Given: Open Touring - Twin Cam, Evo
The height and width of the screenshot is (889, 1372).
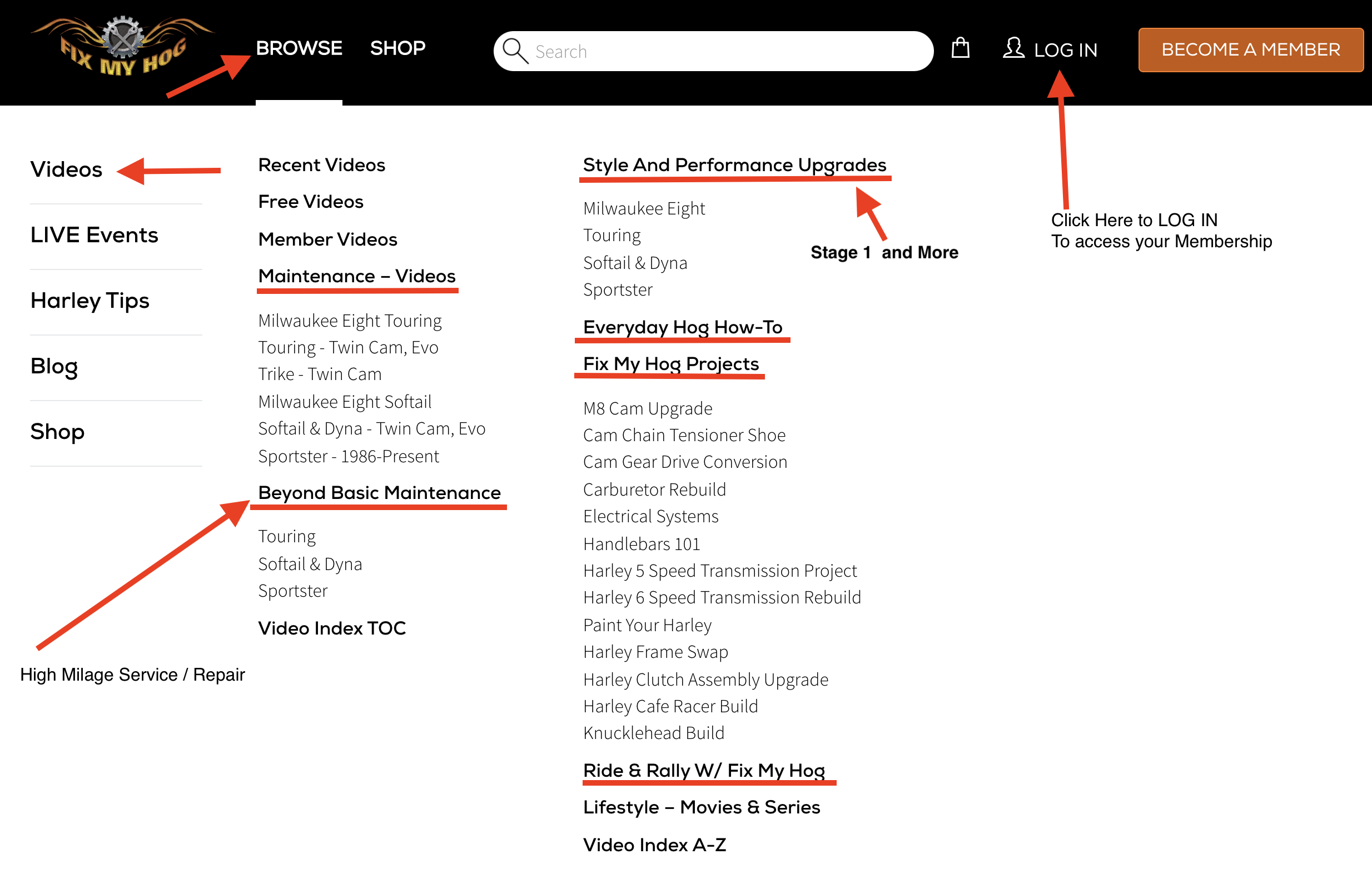Looking at the screenshot, I should coord(348,347).
